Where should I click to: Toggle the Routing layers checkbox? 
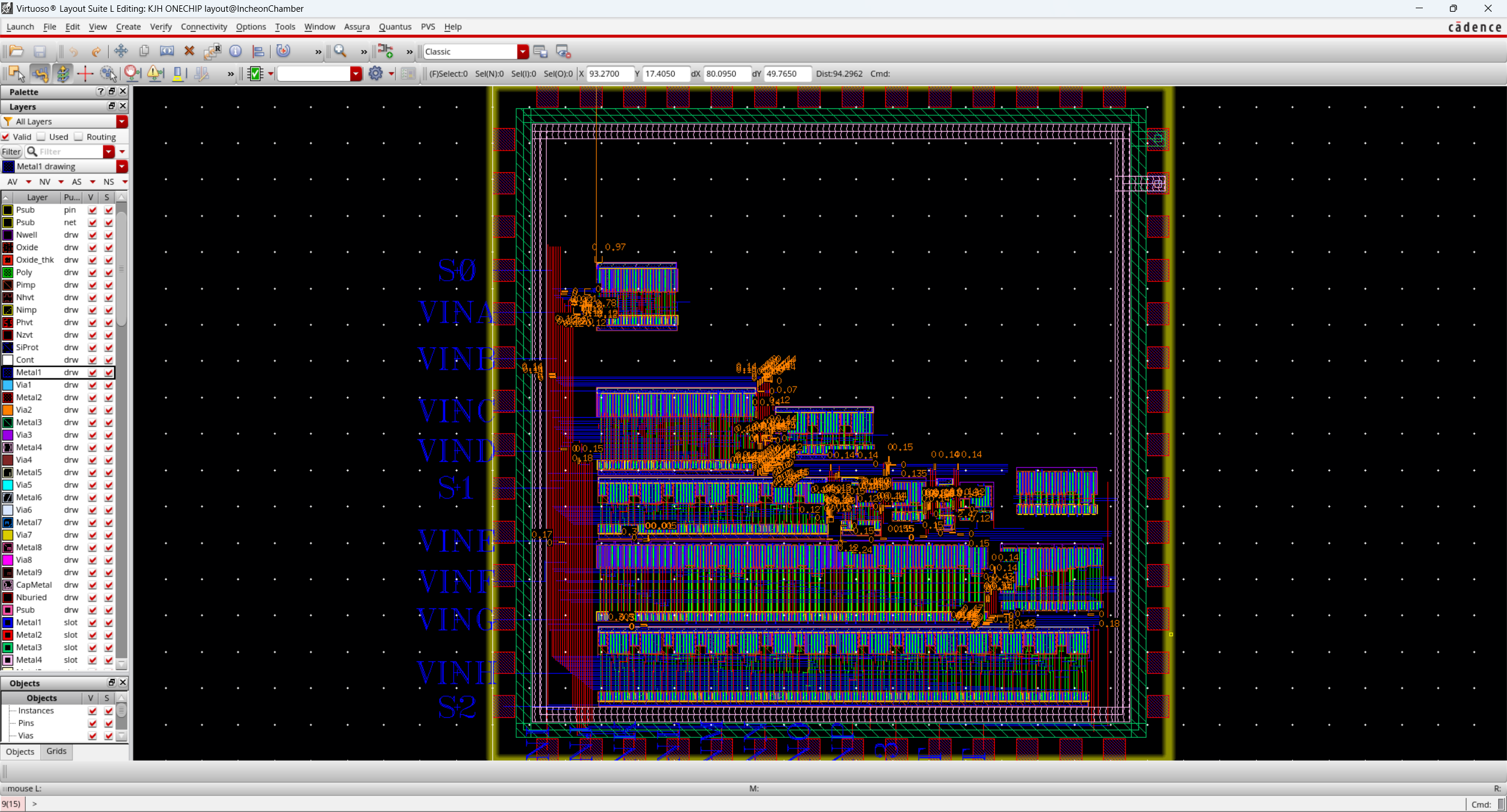click(x=79, y=137)
